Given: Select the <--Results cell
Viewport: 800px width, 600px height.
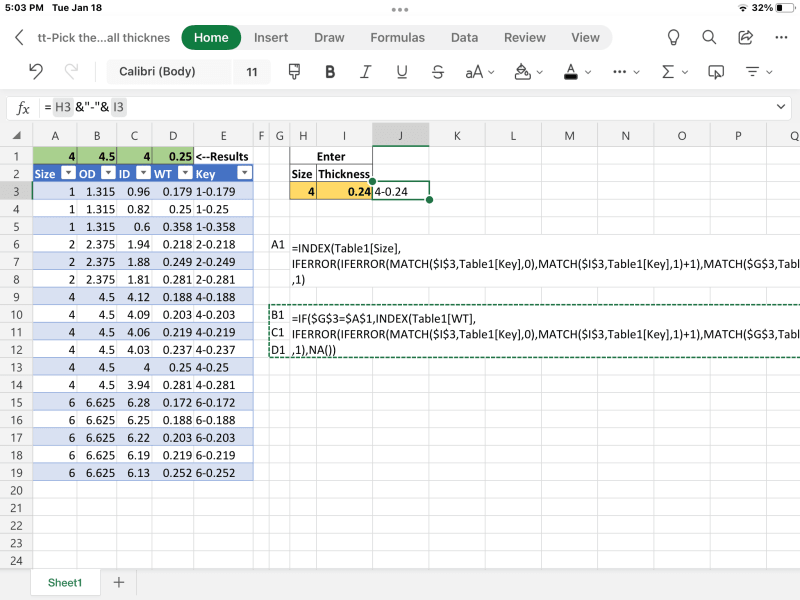Looking at the screenshot, I should pos(223,156).
